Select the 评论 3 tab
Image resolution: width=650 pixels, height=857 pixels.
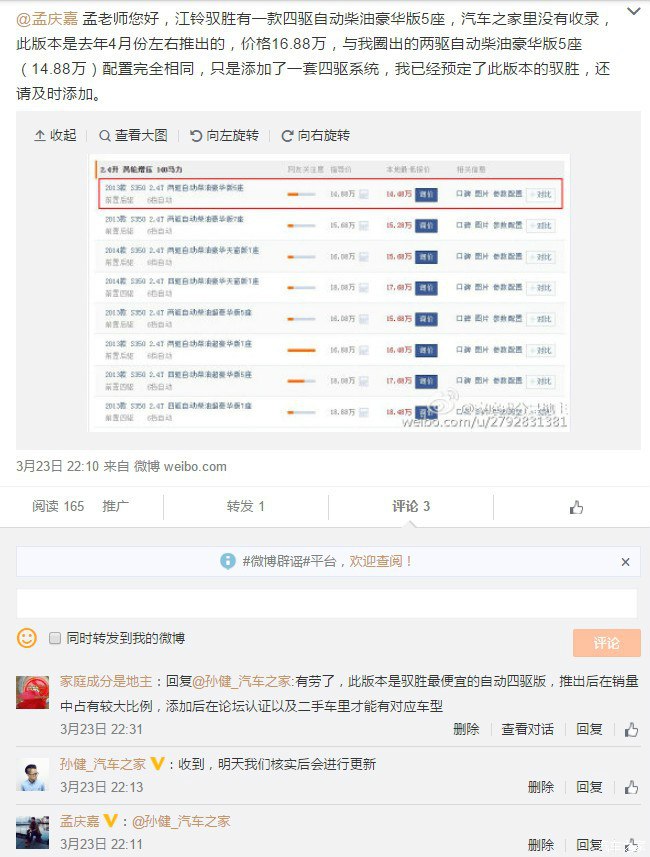410,506
